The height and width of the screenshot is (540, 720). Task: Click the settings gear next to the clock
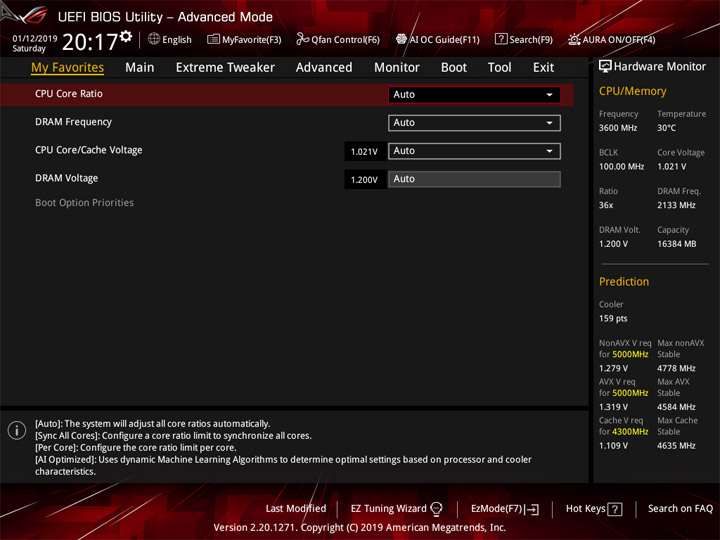click(126, 36)
